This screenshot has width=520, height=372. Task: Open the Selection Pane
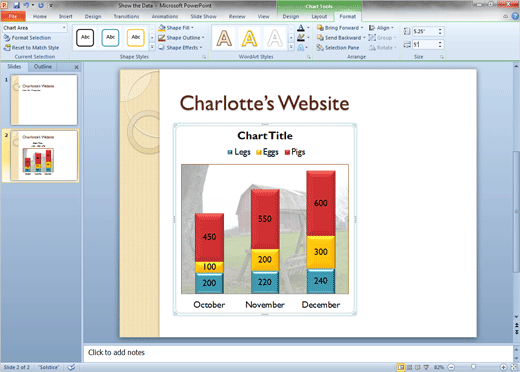(x=338, y=48)
